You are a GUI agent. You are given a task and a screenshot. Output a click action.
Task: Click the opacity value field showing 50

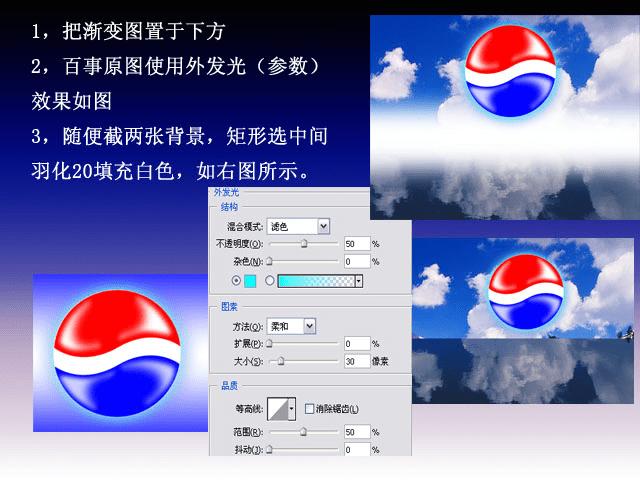(357, 244)
